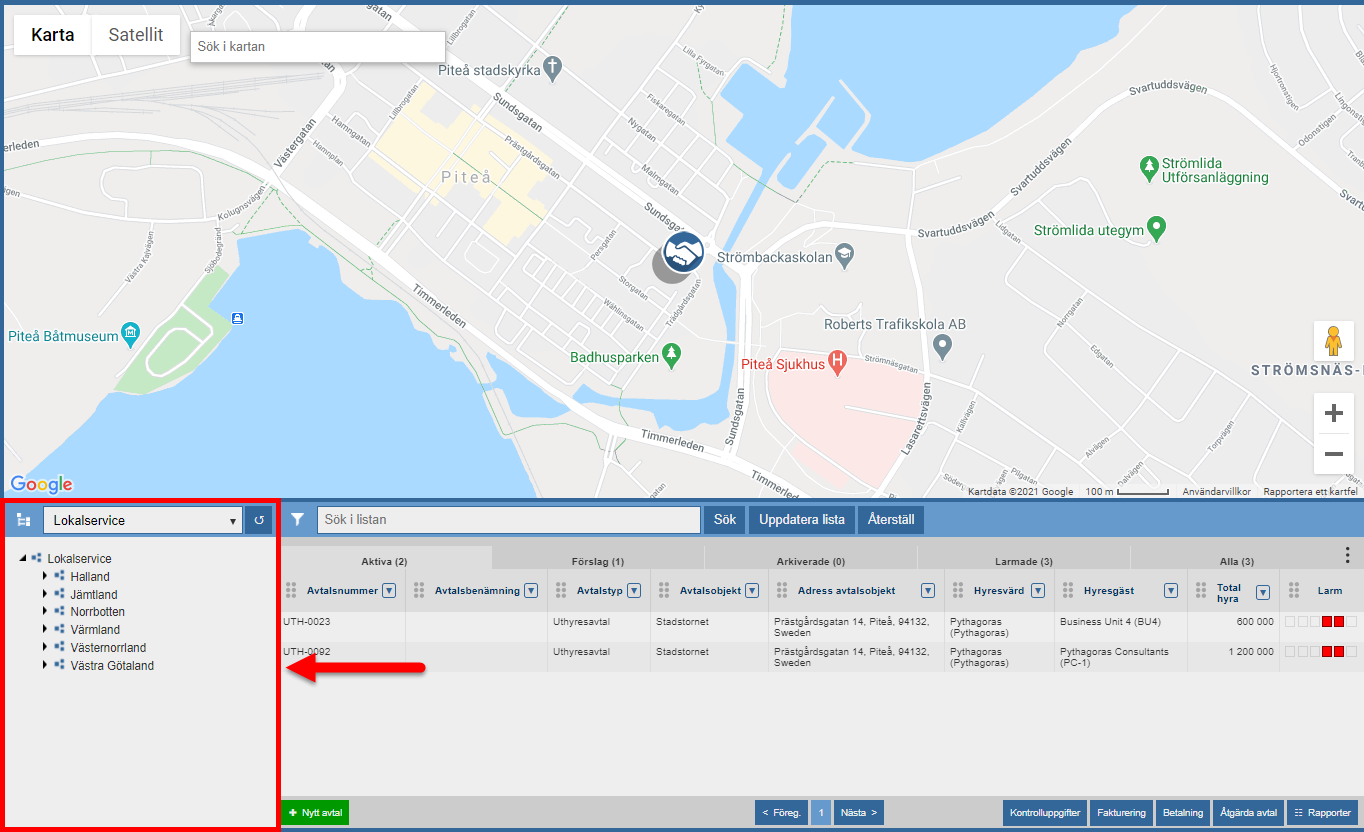
Task: Open the Avtalsnummer column filter dropdown
Action: 389,591
